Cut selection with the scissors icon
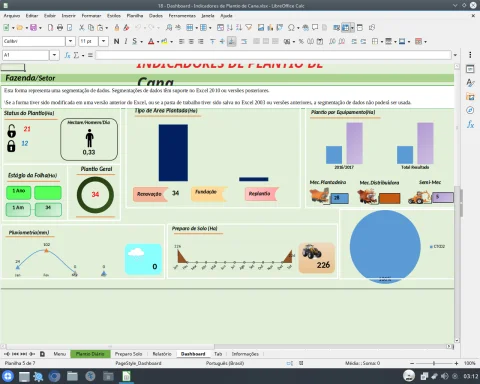The image size is (480, 384). [x=82, y=28]
